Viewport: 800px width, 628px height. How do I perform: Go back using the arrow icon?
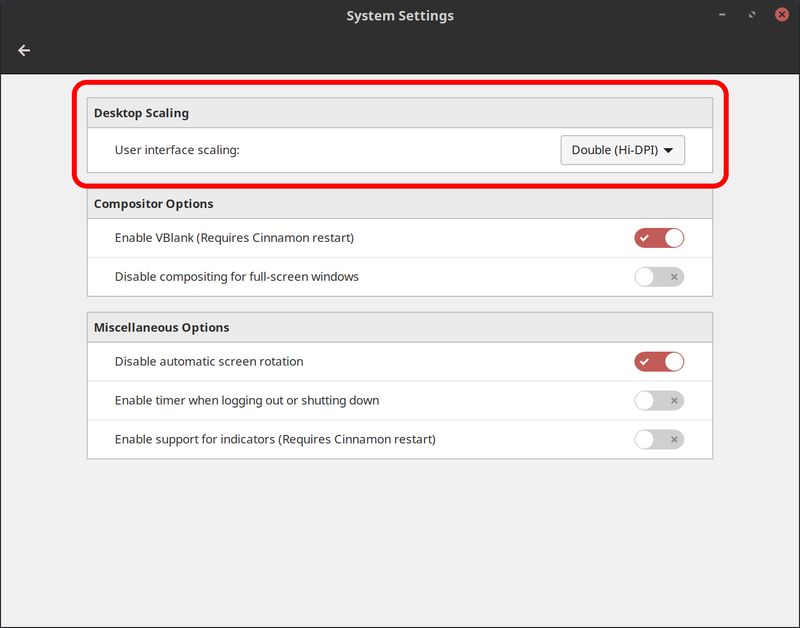coord(24,50)
